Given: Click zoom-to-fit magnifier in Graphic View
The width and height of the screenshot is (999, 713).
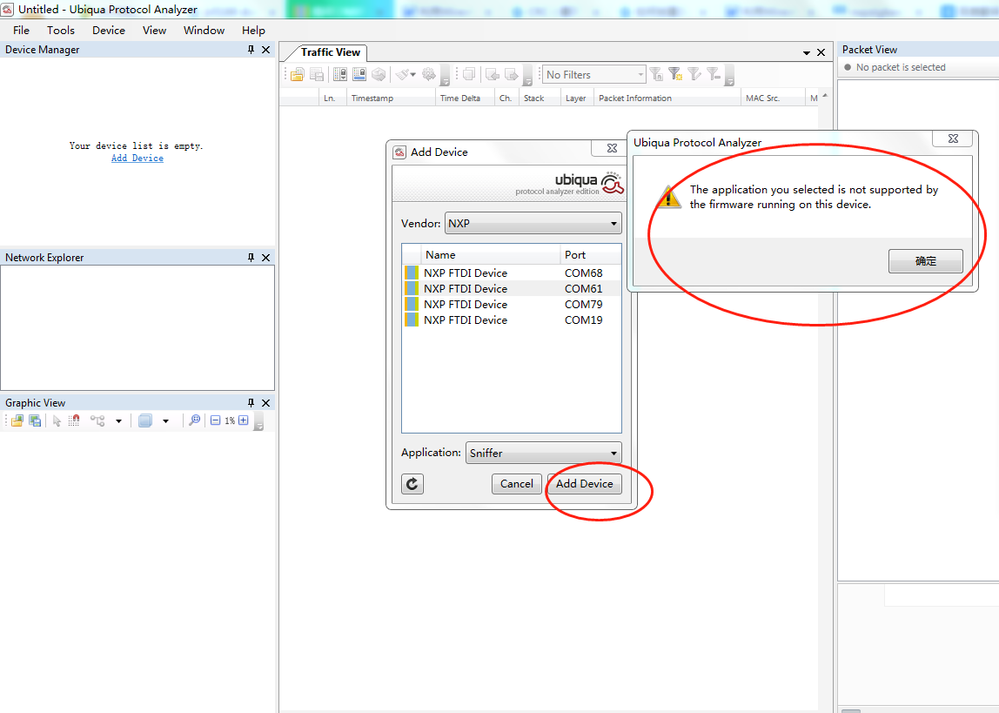Looking at the screenshot, I should click(x=194, y=421).
